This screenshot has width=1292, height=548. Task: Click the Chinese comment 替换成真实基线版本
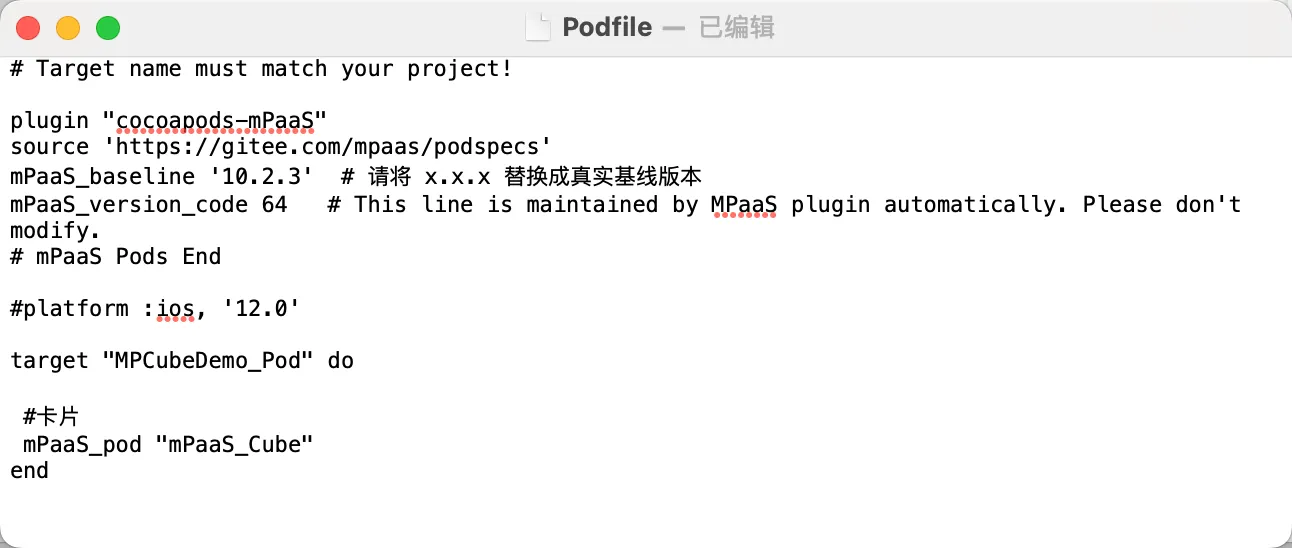[603, 177]
